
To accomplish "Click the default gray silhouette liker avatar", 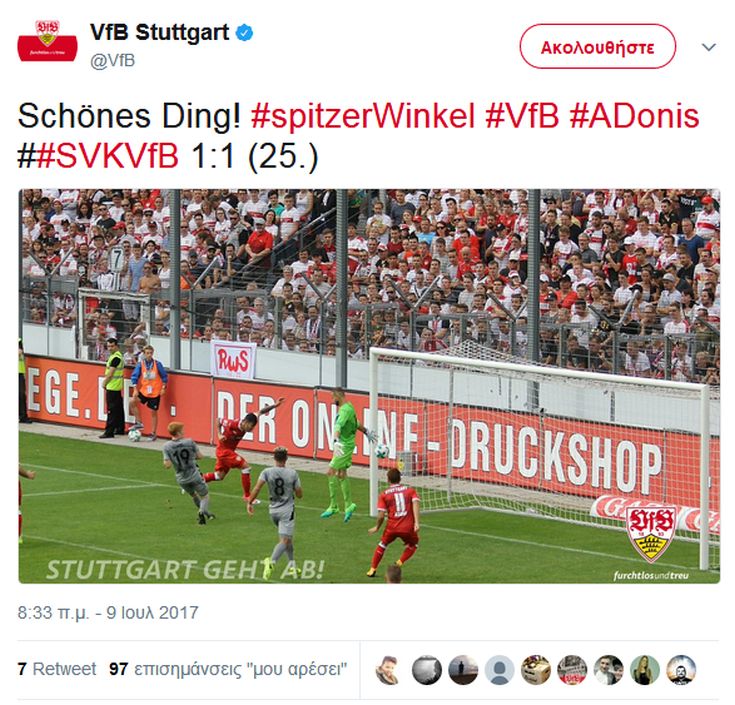I will click(x=499, y=669).
